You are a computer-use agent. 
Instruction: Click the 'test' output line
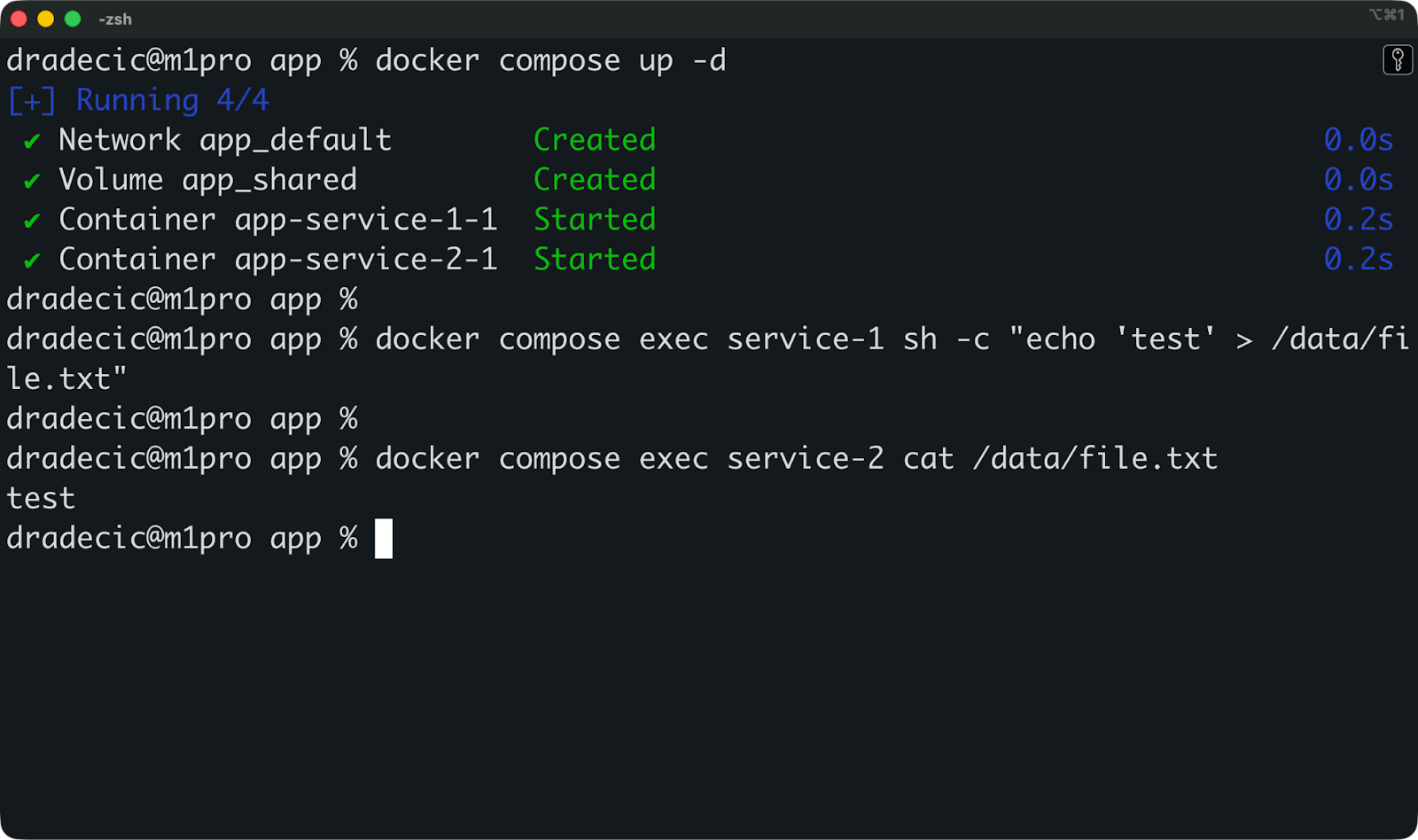click(41, 499)
